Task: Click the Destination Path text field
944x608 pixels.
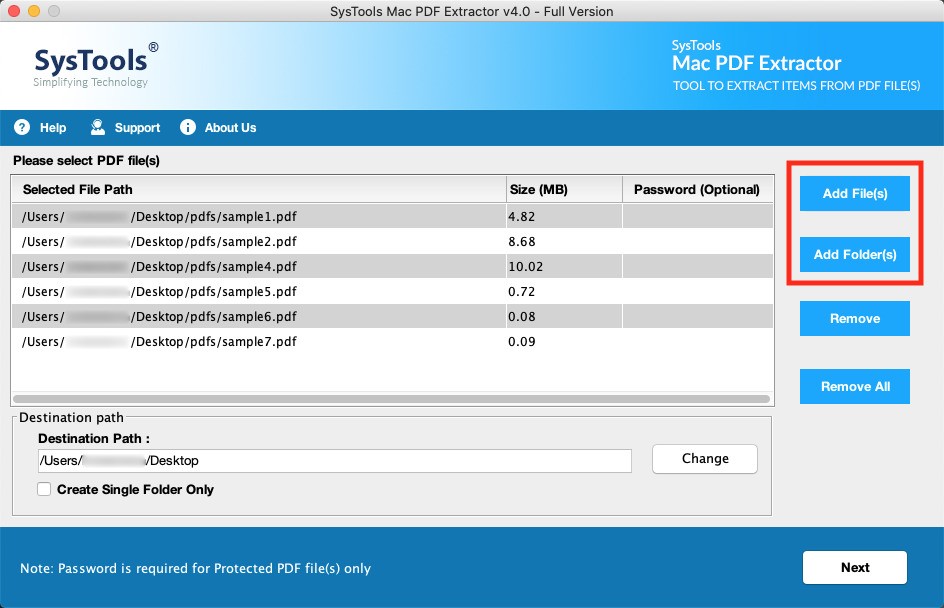Action: pyautogui.click(x=335, y=461)
